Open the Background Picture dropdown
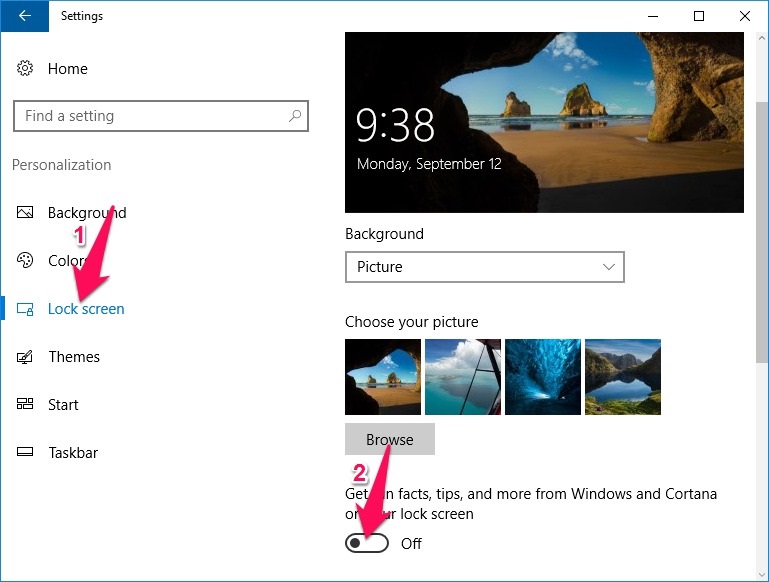 (484, 267)
